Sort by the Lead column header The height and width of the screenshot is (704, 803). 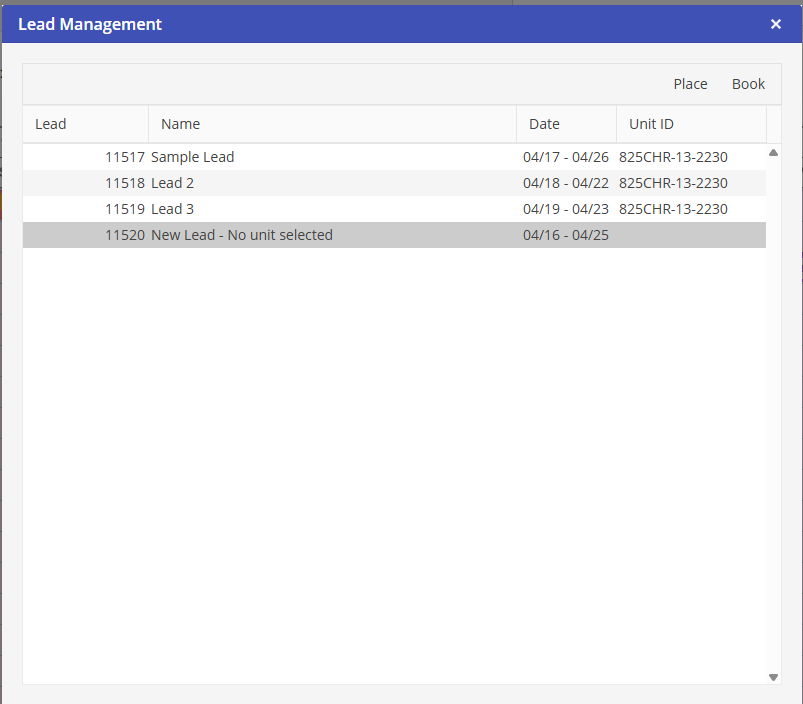pos(51,124)
